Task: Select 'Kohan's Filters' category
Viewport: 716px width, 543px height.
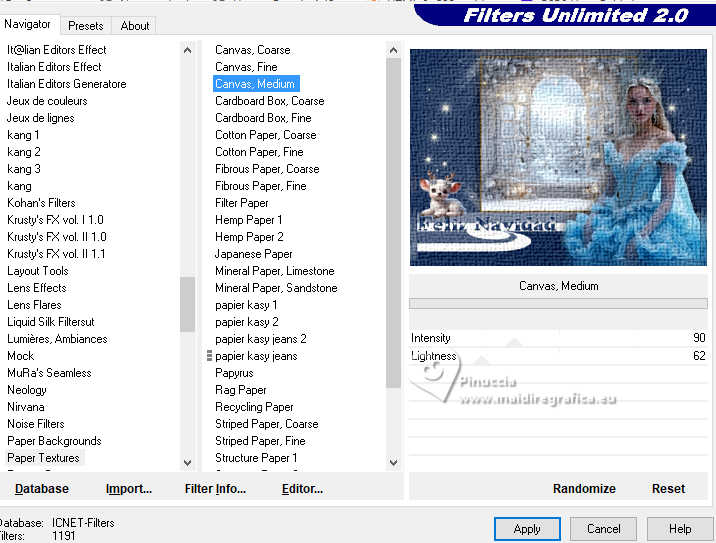Action: pyautogui.click(x=41, y=203)
